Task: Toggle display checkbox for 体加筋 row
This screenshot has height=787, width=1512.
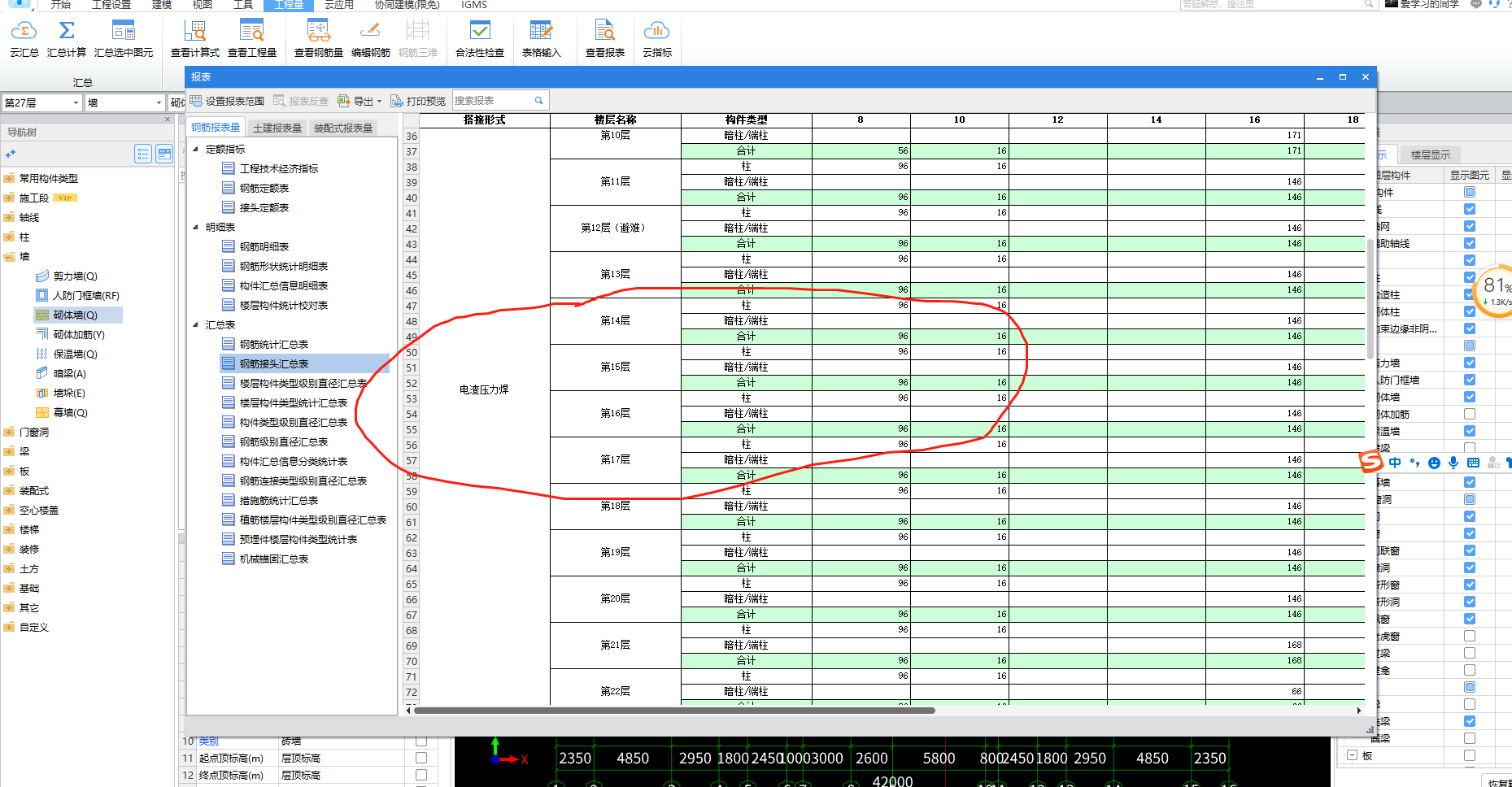Action: [x=1470, y=414]
